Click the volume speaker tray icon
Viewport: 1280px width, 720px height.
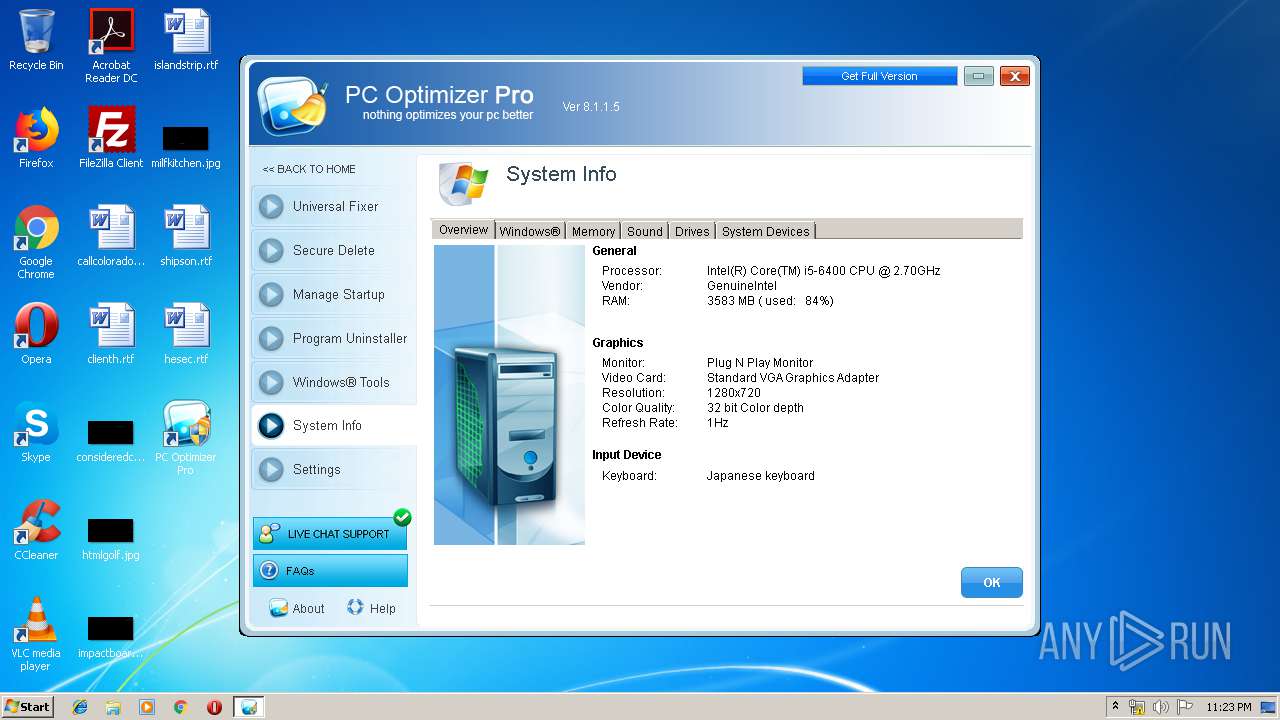click(x=1160, y=707)
